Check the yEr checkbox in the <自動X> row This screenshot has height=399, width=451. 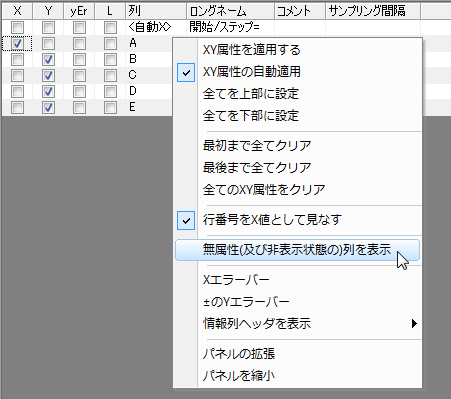click(x=79, y=27)
